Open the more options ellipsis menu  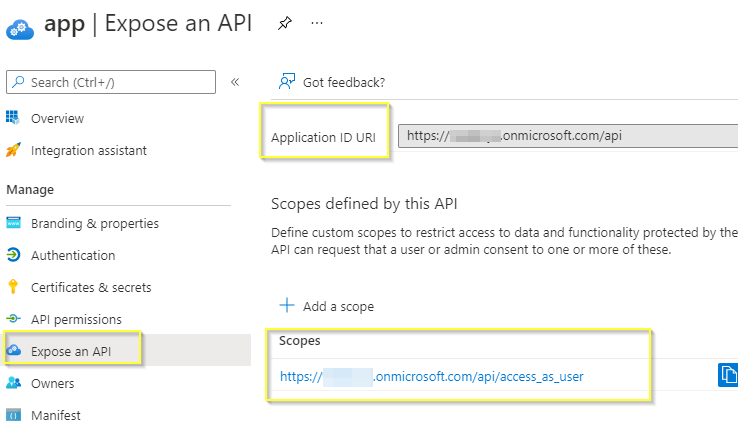317,23
